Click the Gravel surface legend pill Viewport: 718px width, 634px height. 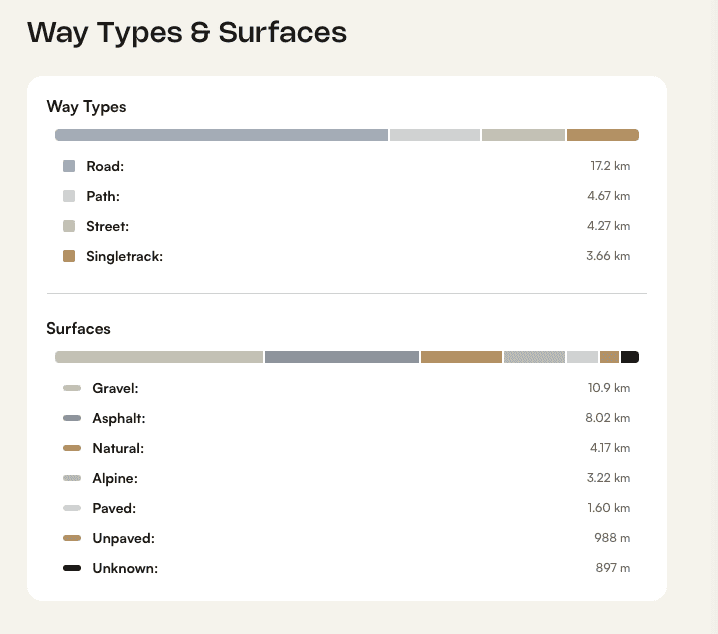[72, 388]
